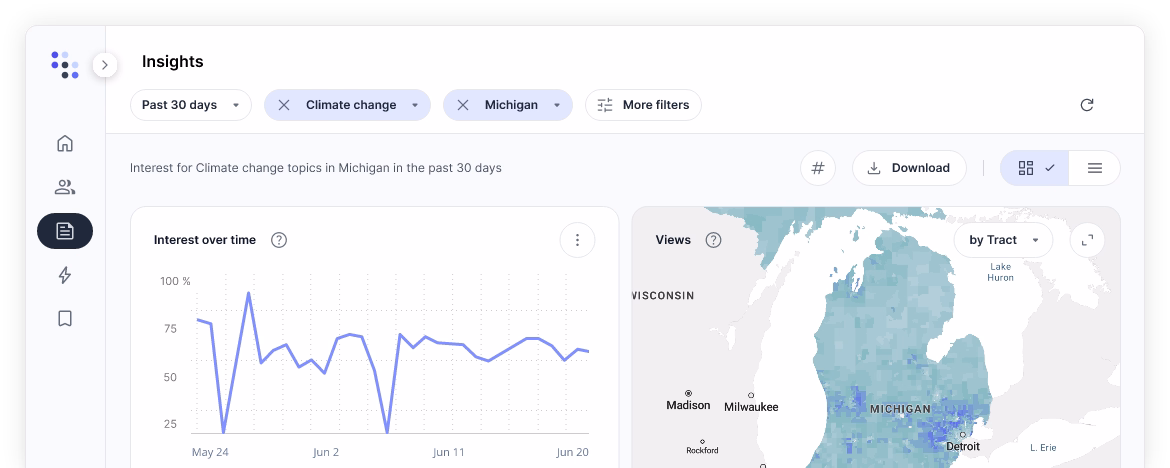This screenshot has height=468, width=1170.
Task: Click the Insights page title
Action: tap(172, 61)
